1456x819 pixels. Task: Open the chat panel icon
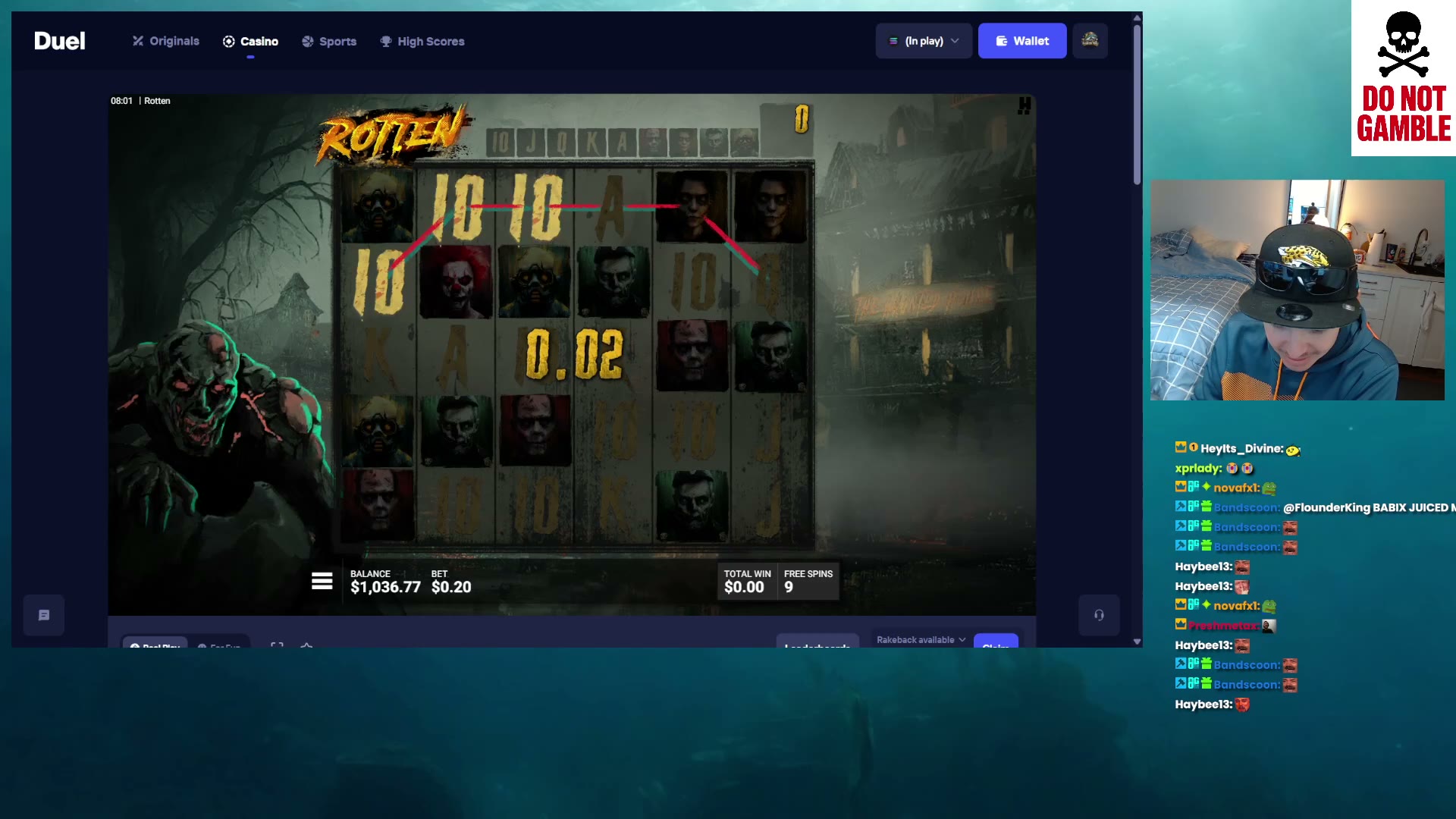coord(44,615)
